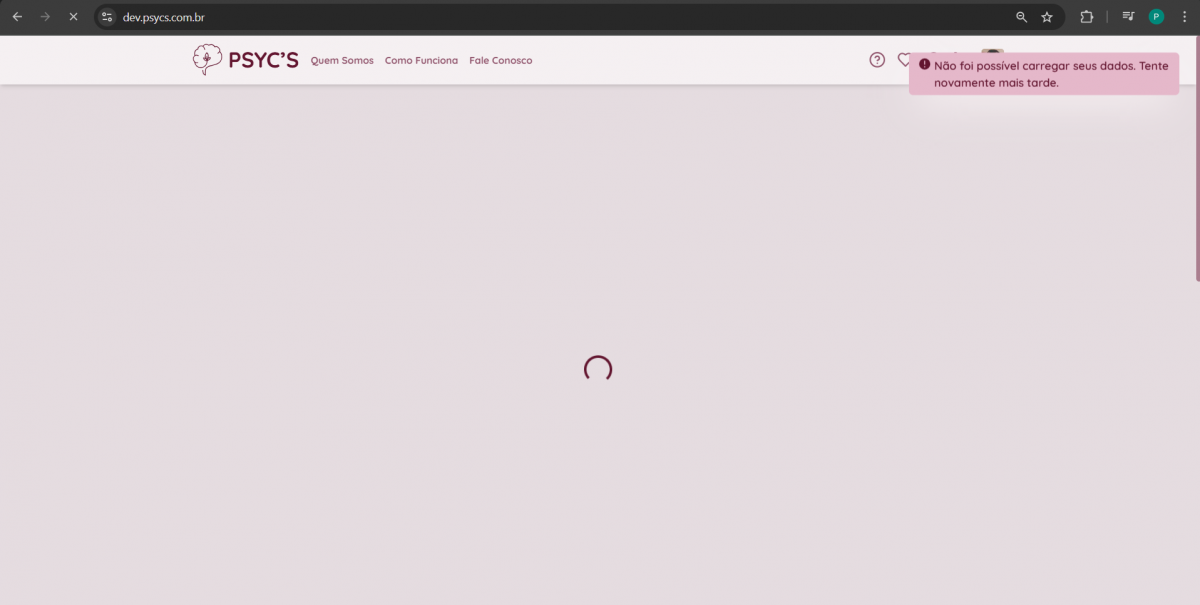Image resolution: width=1200 pixels, height=605 pixels.
Task: Open the Fale Conosco link
Action: (x=501, y=61)
